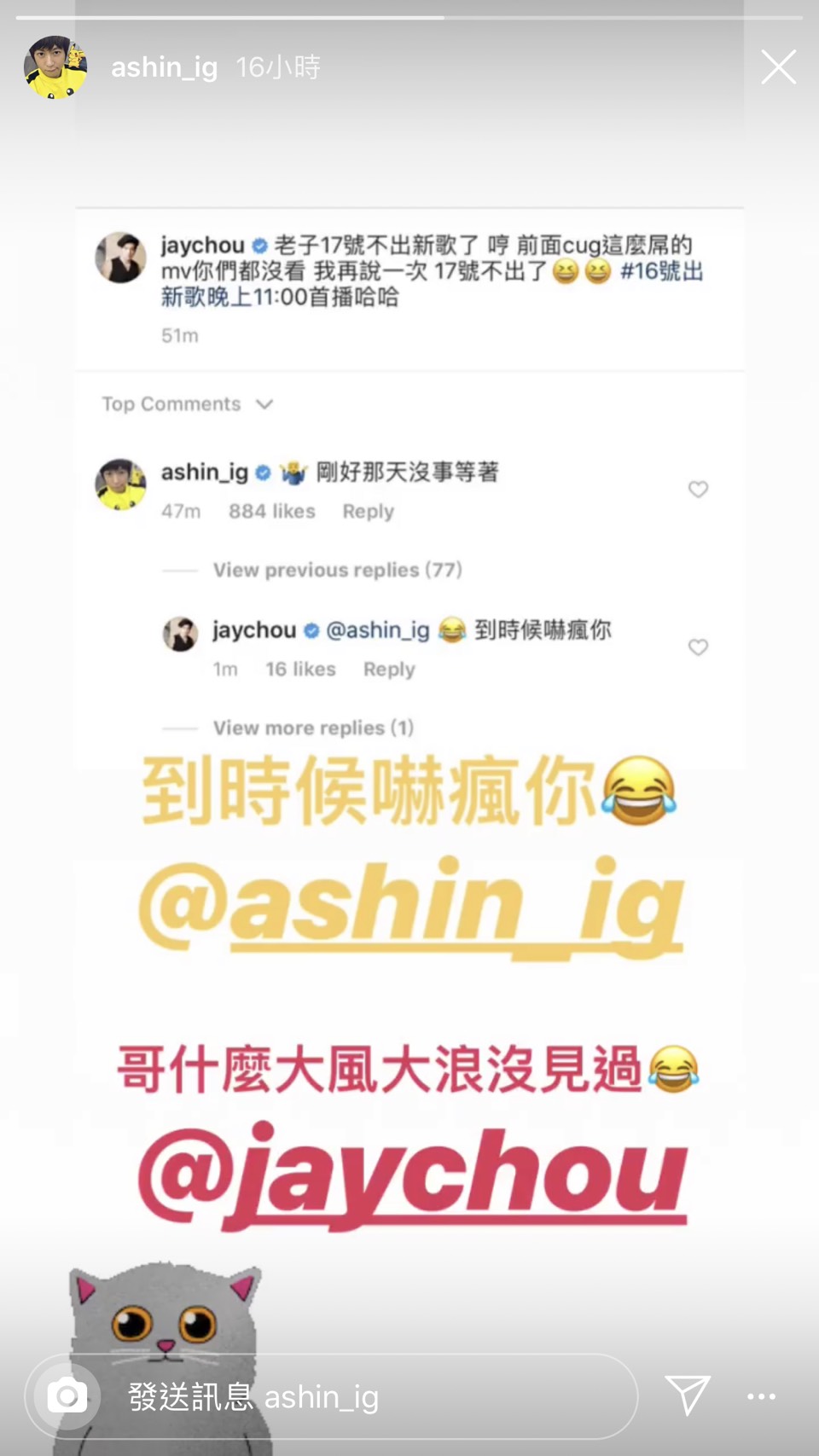
Task: Reply to ashin_ig's comment
Action: pos(368,511)
